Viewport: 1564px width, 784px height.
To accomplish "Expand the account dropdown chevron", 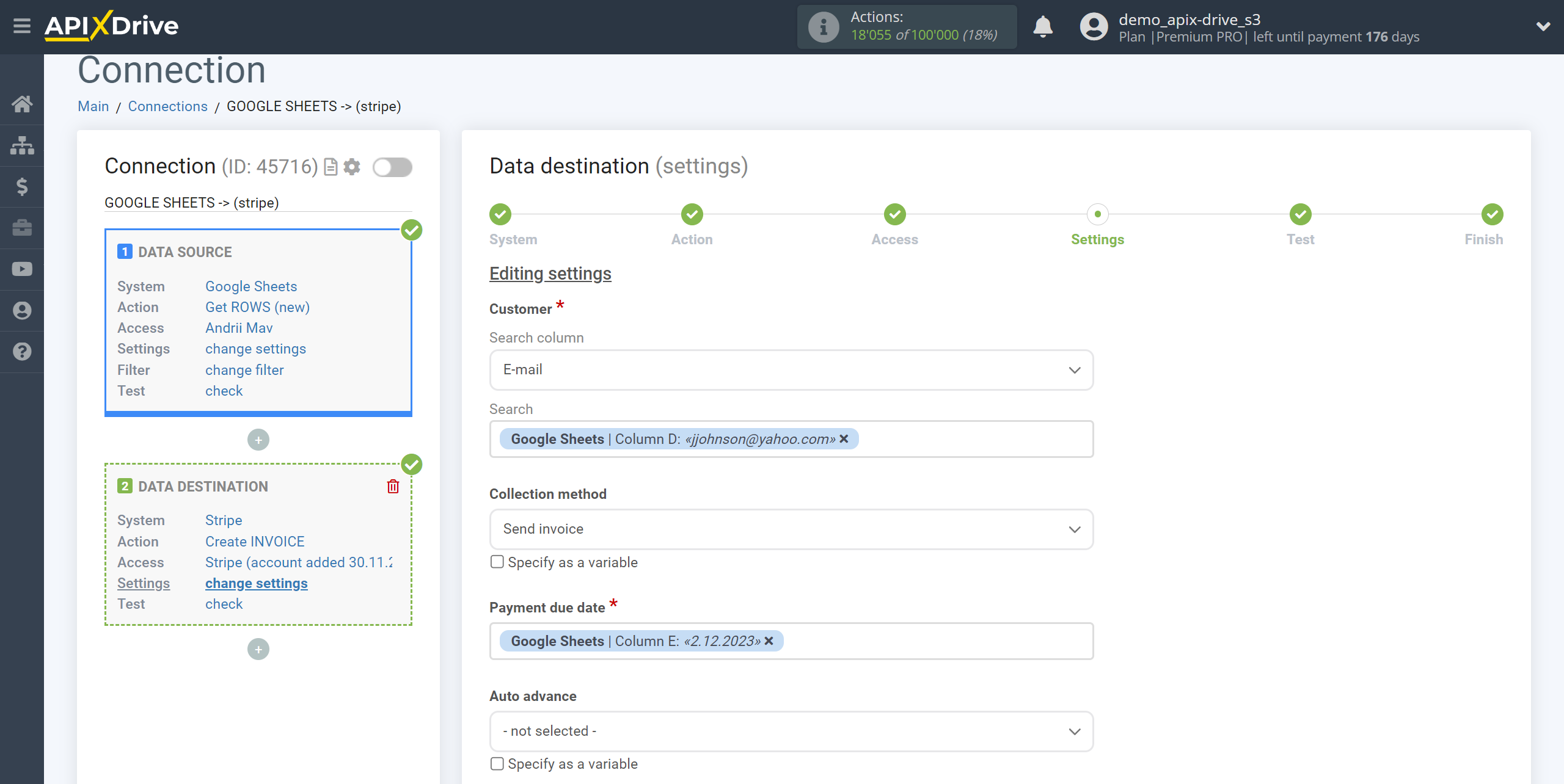I will pos(1543,26).
